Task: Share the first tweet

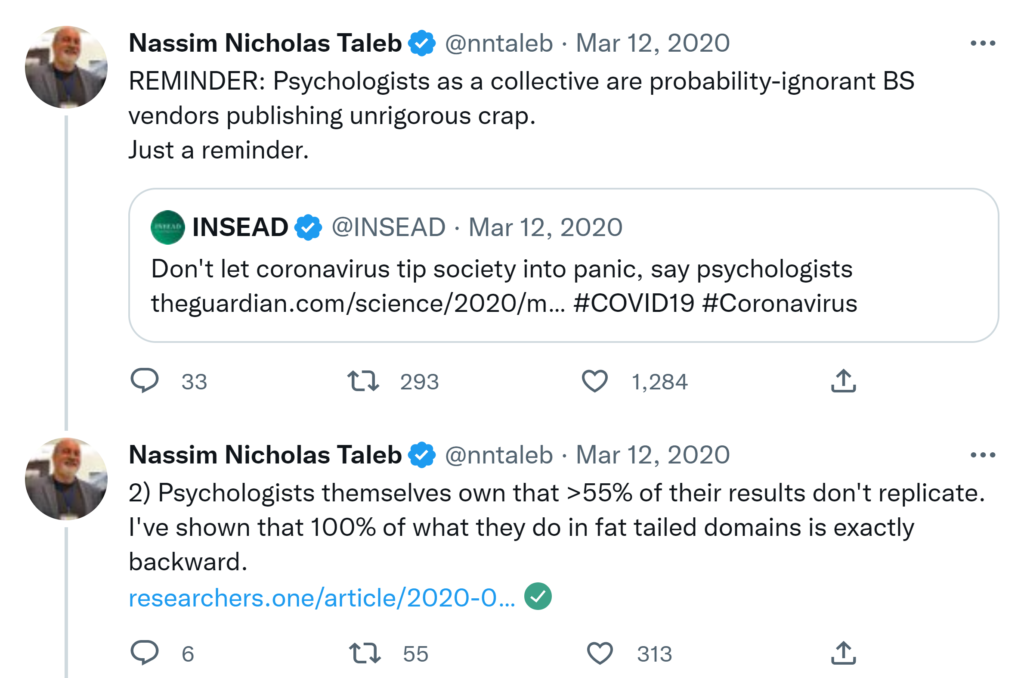Action: (x=843, y=380)
